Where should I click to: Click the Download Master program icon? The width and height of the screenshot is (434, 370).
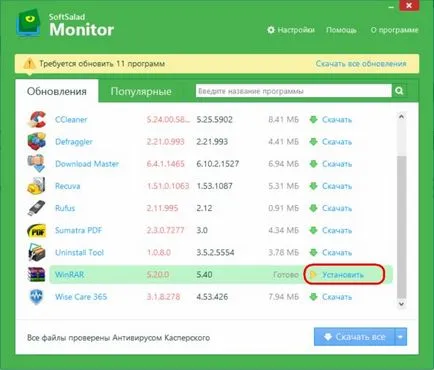[x=36, y=164]
